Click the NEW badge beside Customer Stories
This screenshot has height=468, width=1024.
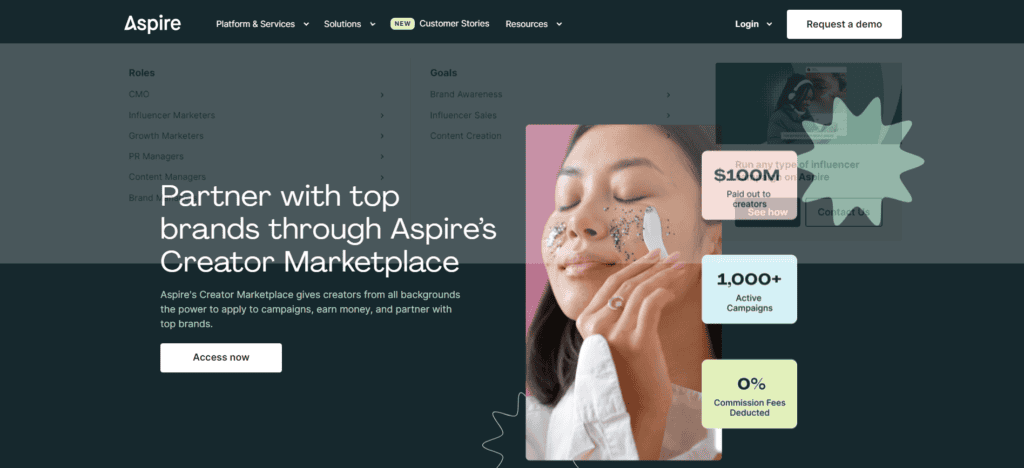(402, 23)
